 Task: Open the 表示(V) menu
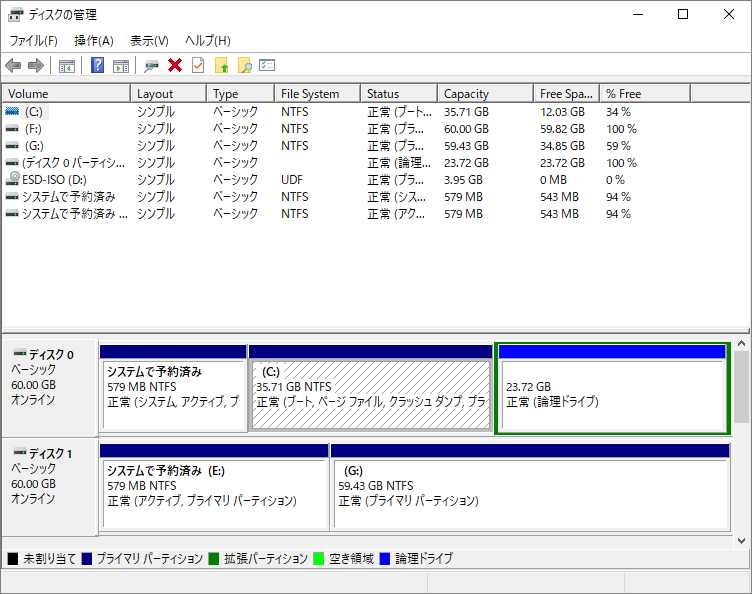coord(149,41)
